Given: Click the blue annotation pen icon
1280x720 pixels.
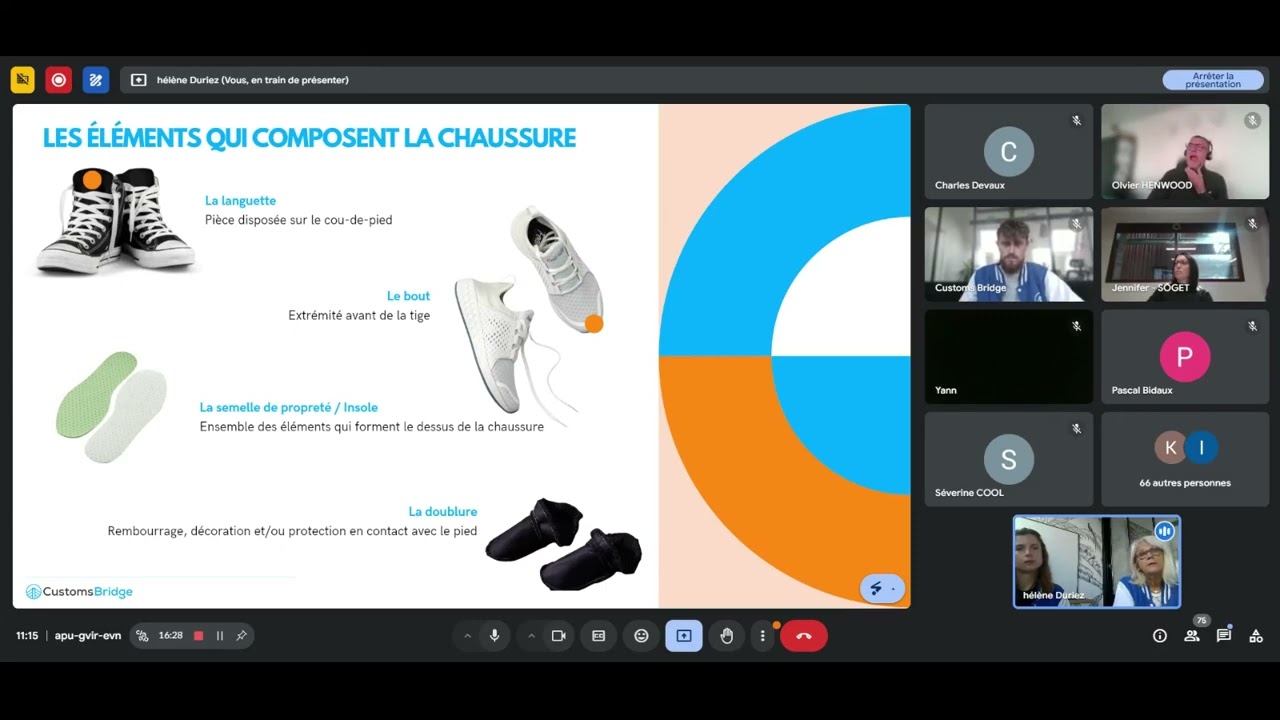Looking at the screenshot, I should click(96, 80).
